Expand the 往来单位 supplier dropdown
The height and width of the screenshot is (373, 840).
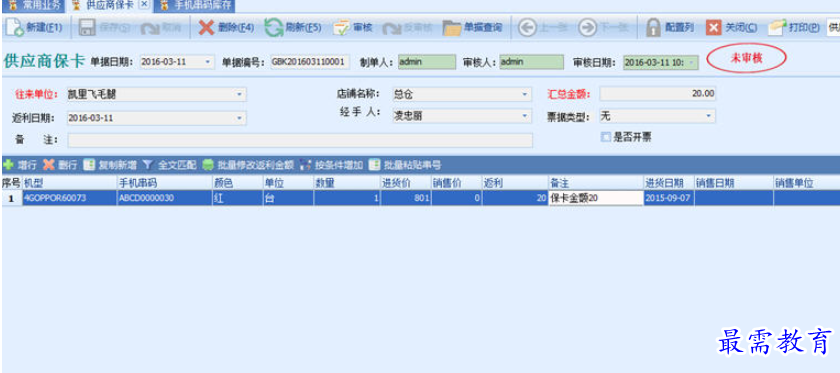click(x=239, y=95)
